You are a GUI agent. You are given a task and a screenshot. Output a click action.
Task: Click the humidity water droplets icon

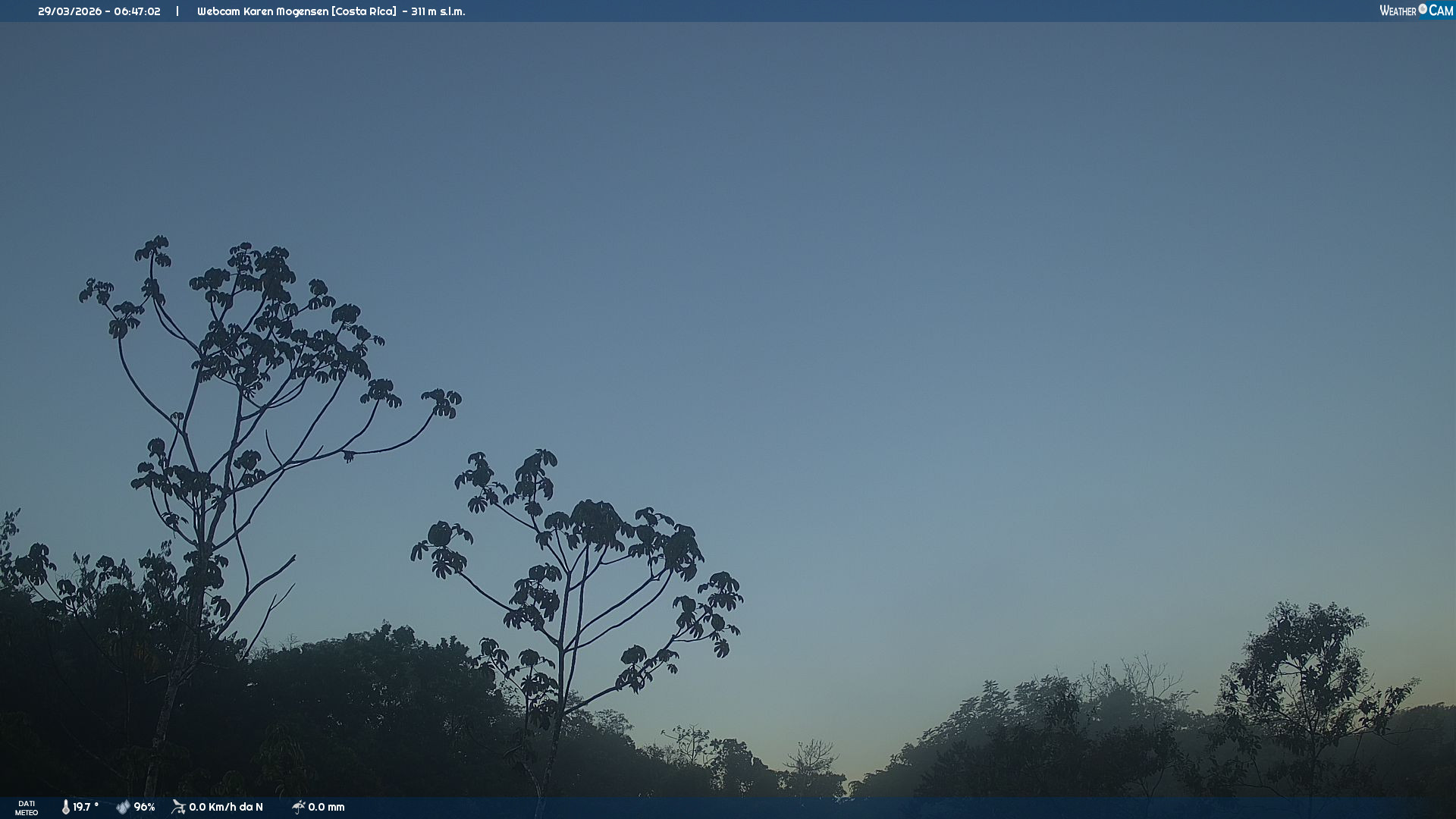123,807
